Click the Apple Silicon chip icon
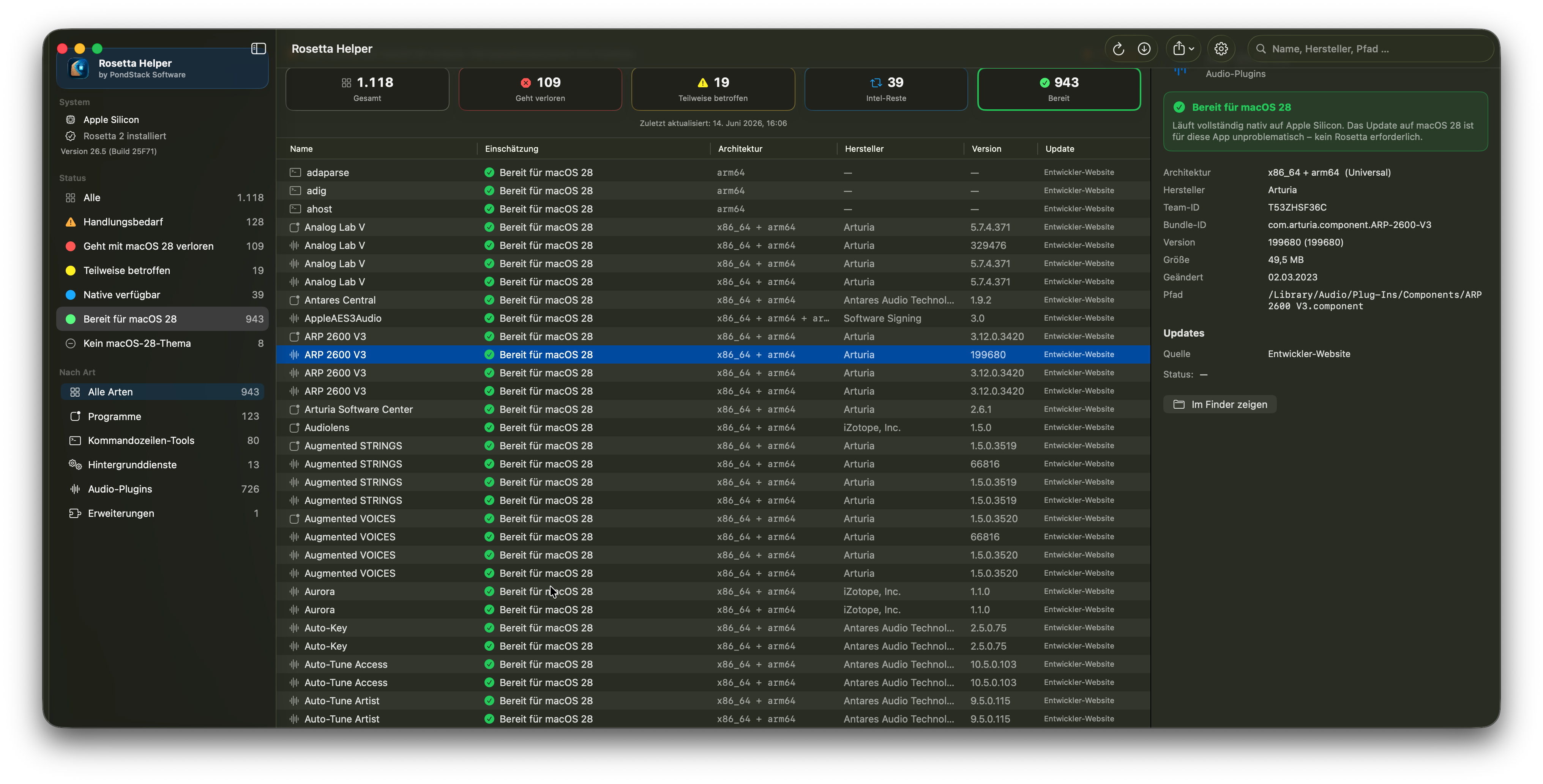 click(x=71, y=120)
